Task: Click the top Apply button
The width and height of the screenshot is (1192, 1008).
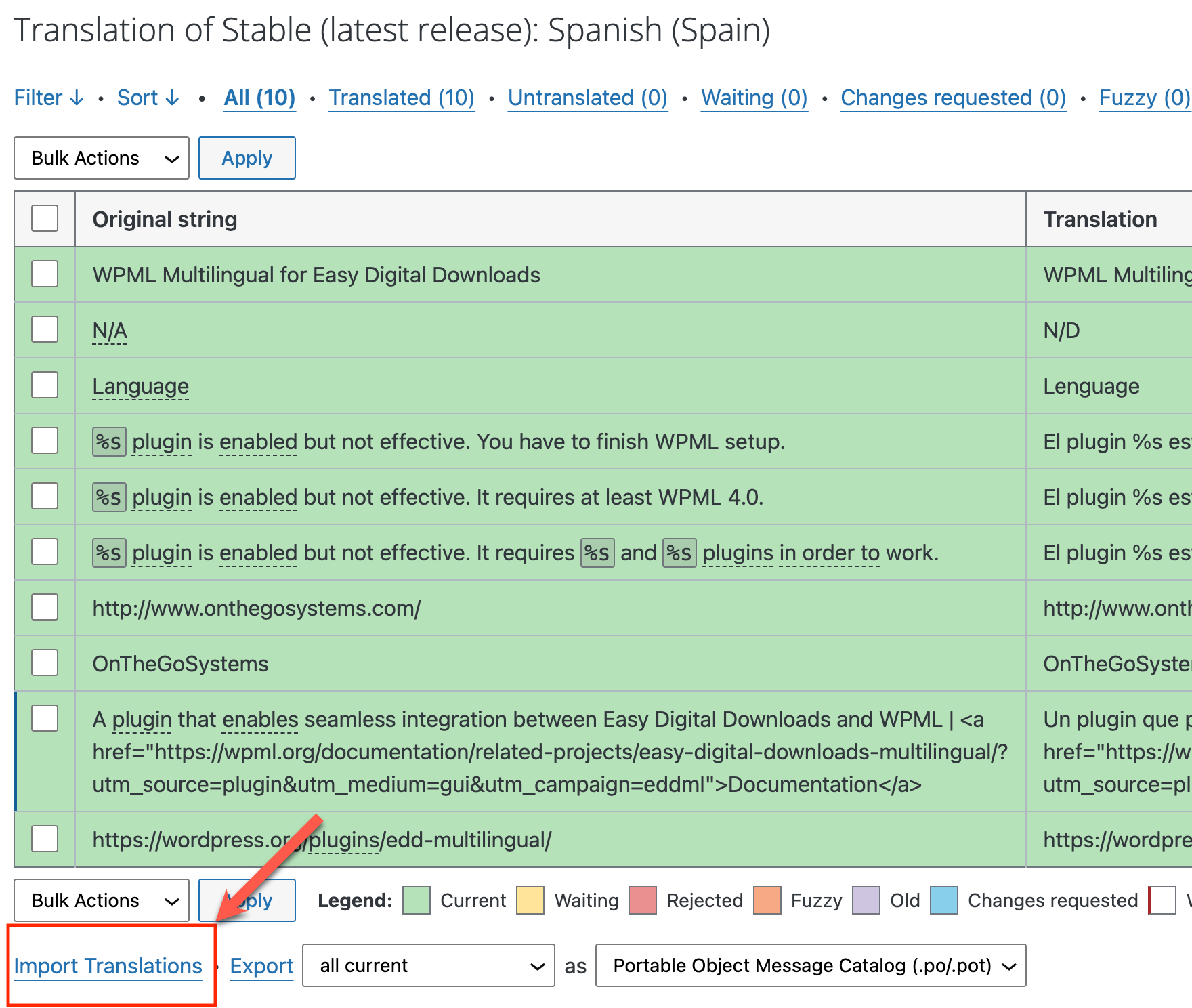Action: (x=247, y=158)
